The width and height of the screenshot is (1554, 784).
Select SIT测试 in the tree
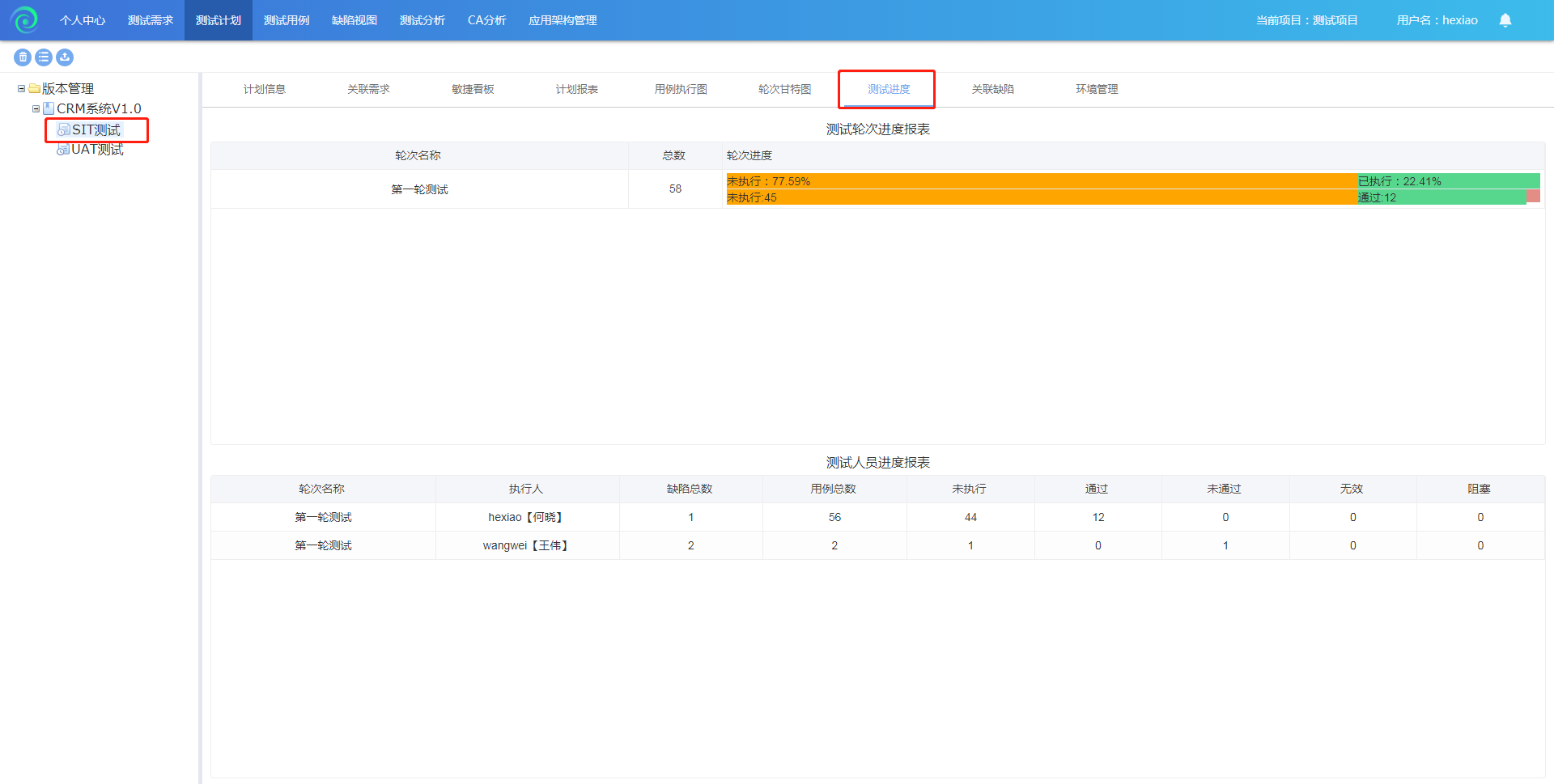click(96, 130)
